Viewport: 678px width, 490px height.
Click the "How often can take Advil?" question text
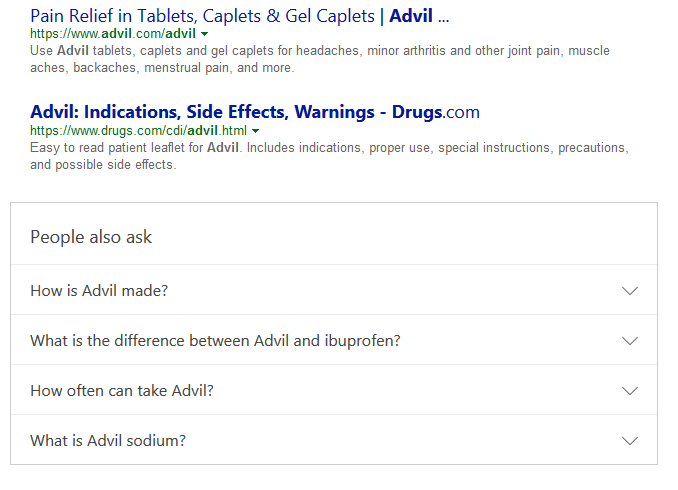(122, 391)
